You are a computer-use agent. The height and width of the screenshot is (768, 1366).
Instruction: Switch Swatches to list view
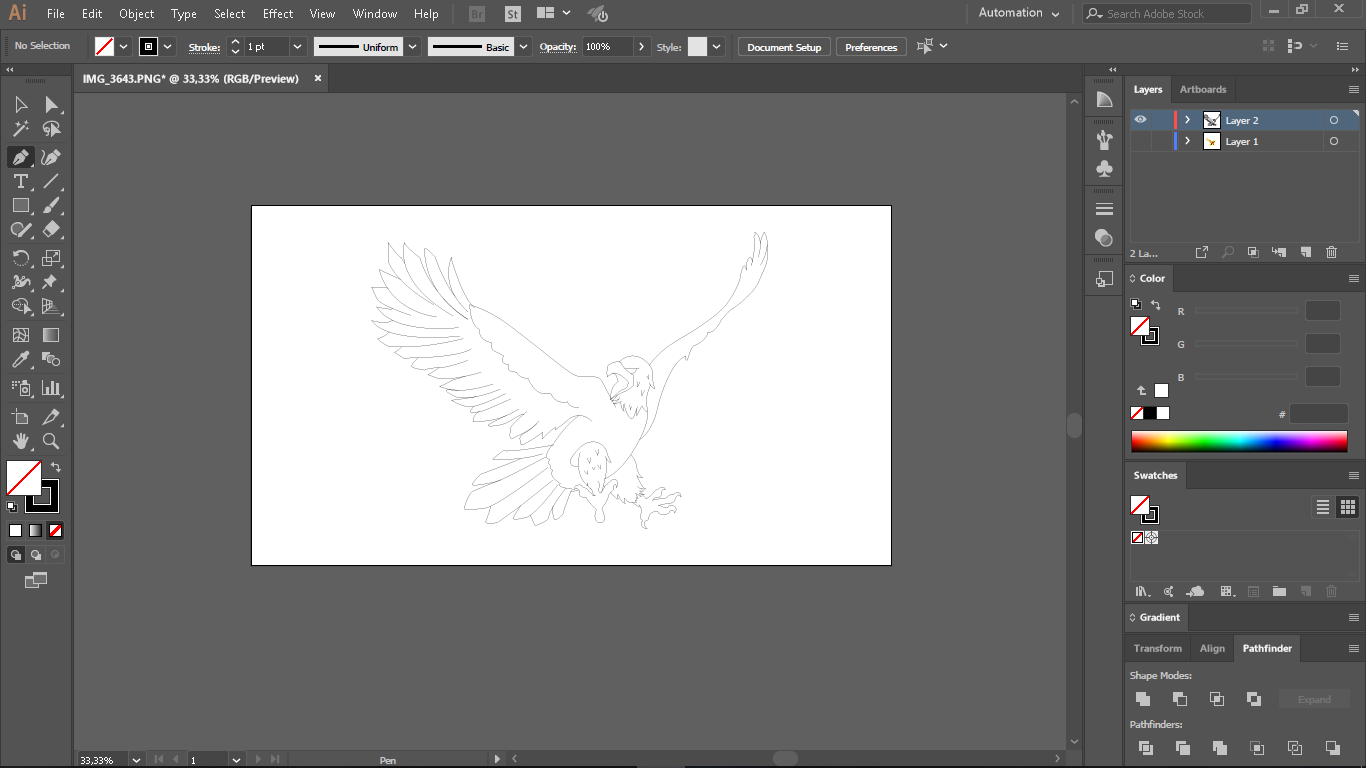tap(1322, 507)
